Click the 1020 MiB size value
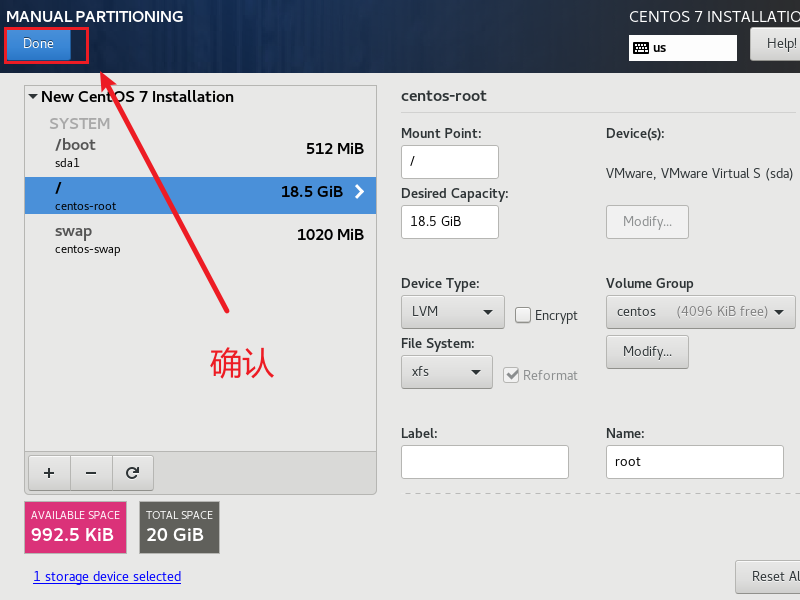 (x=330, y=235)
